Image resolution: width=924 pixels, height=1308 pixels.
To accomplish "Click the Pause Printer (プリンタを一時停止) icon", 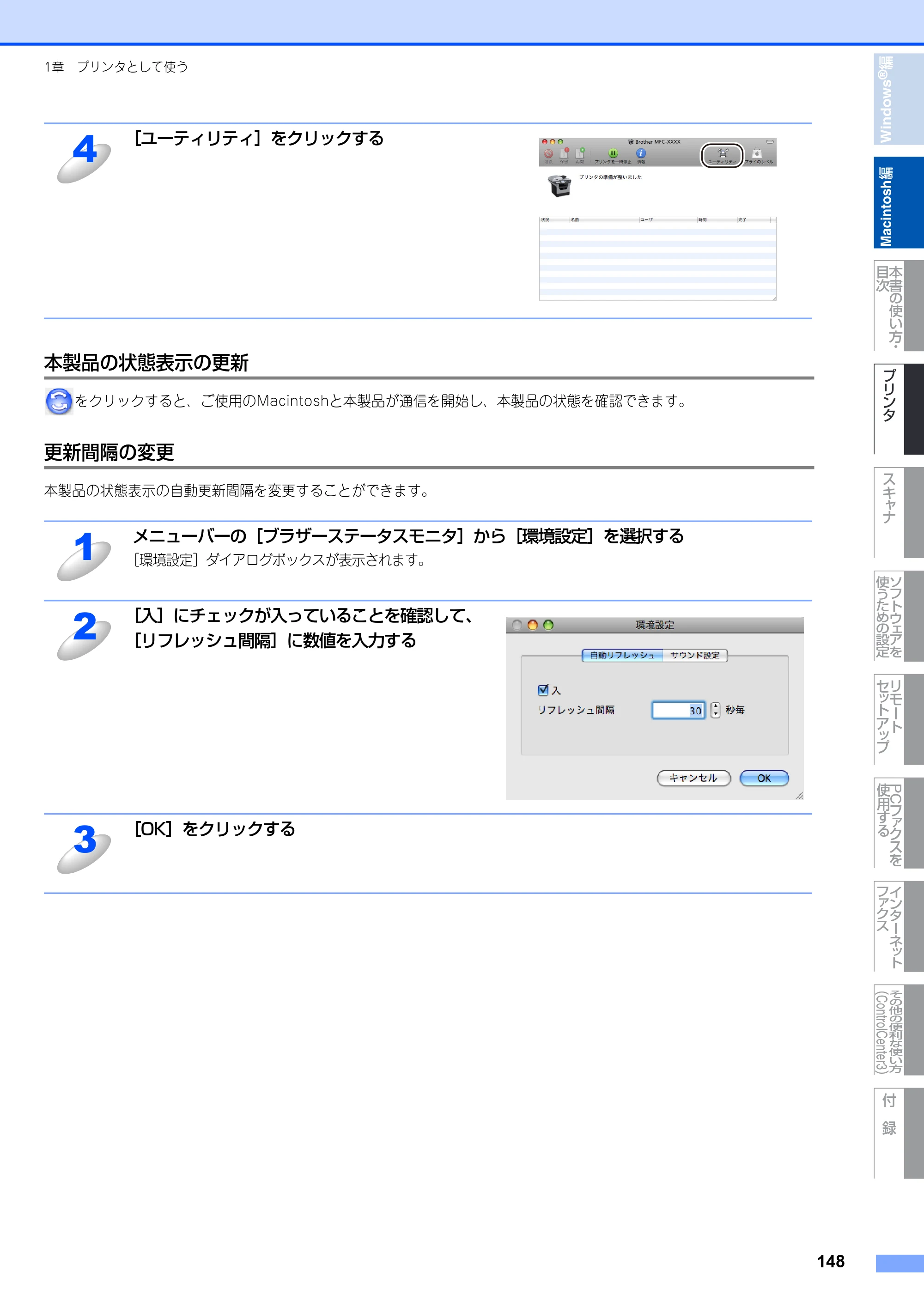I will [613, 155].
